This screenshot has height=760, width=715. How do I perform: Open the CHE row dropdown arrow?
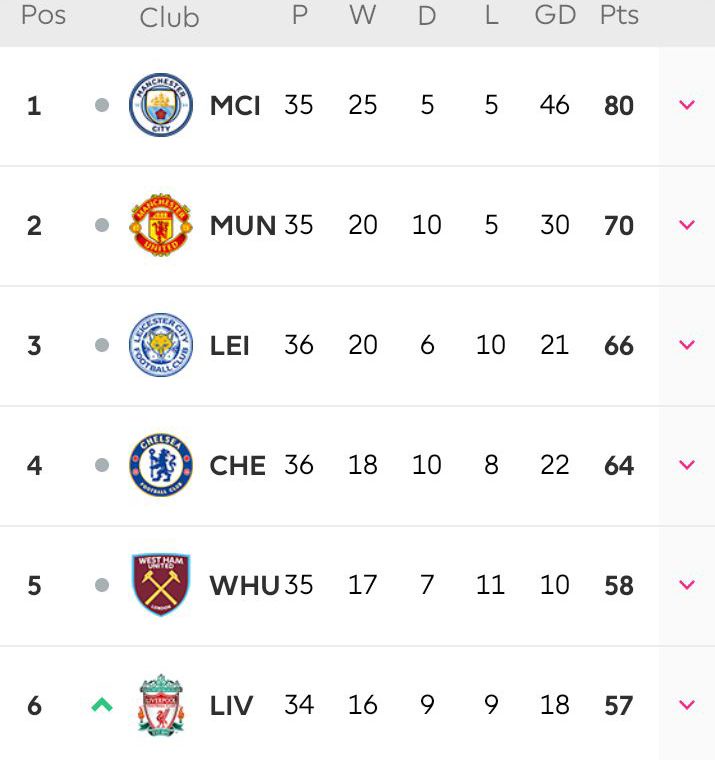pos(686,465)
